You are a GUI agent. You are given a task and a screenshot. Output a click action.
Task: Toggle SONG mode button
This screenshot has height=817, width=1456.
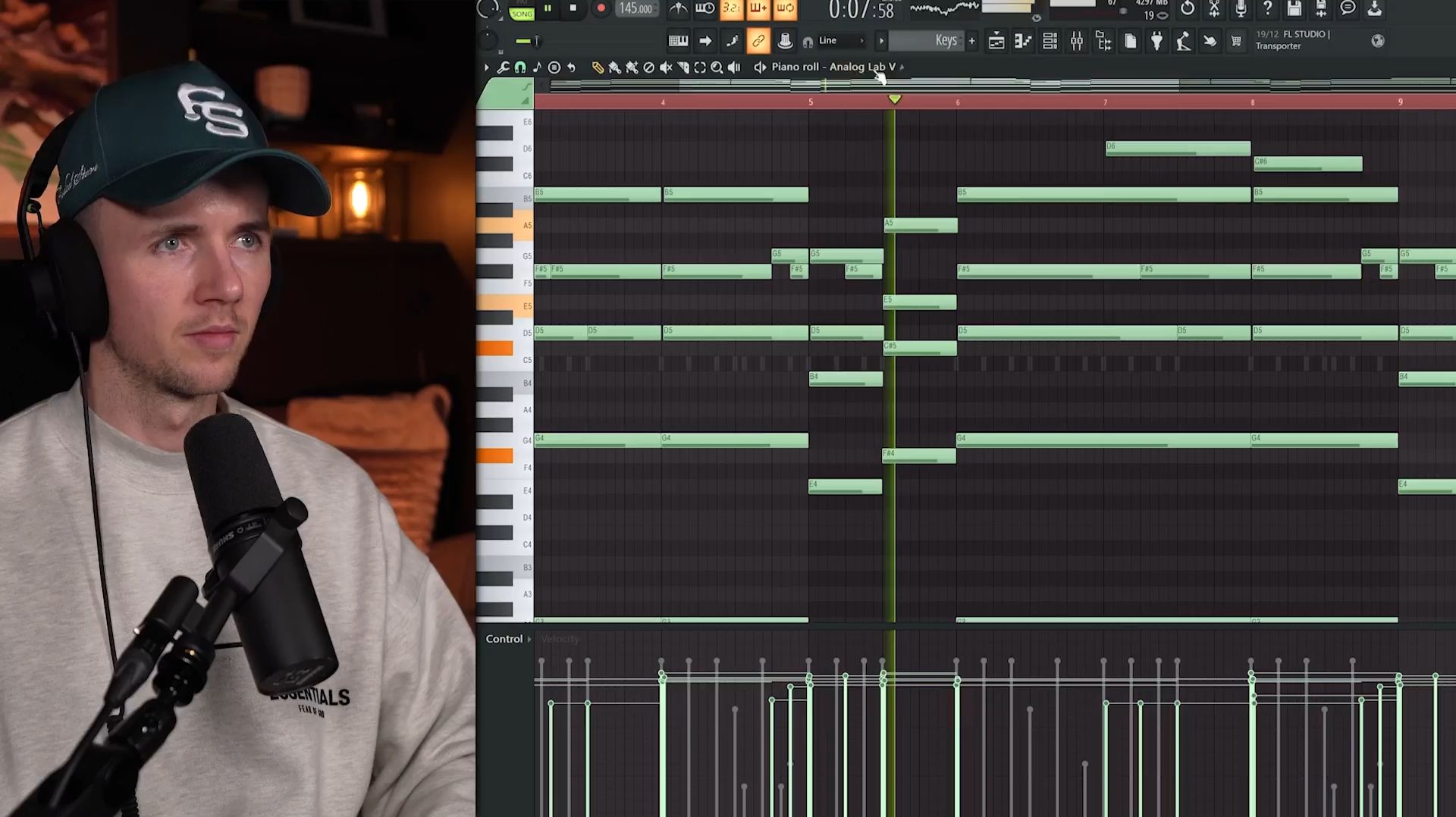[522, 13]
